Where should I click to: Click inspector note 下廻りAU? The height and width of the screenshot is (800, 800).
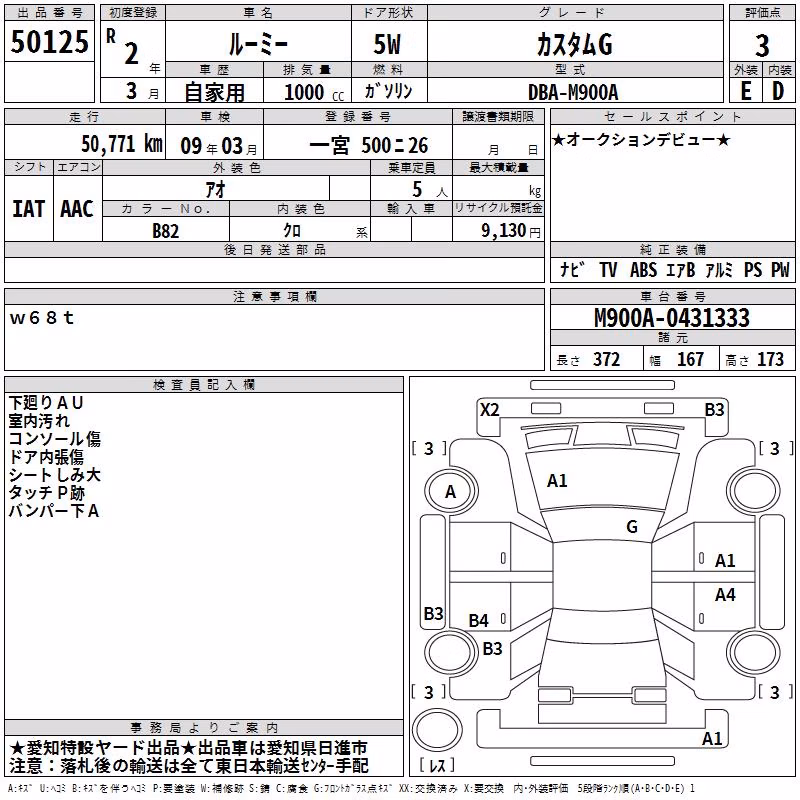point(46,403)
